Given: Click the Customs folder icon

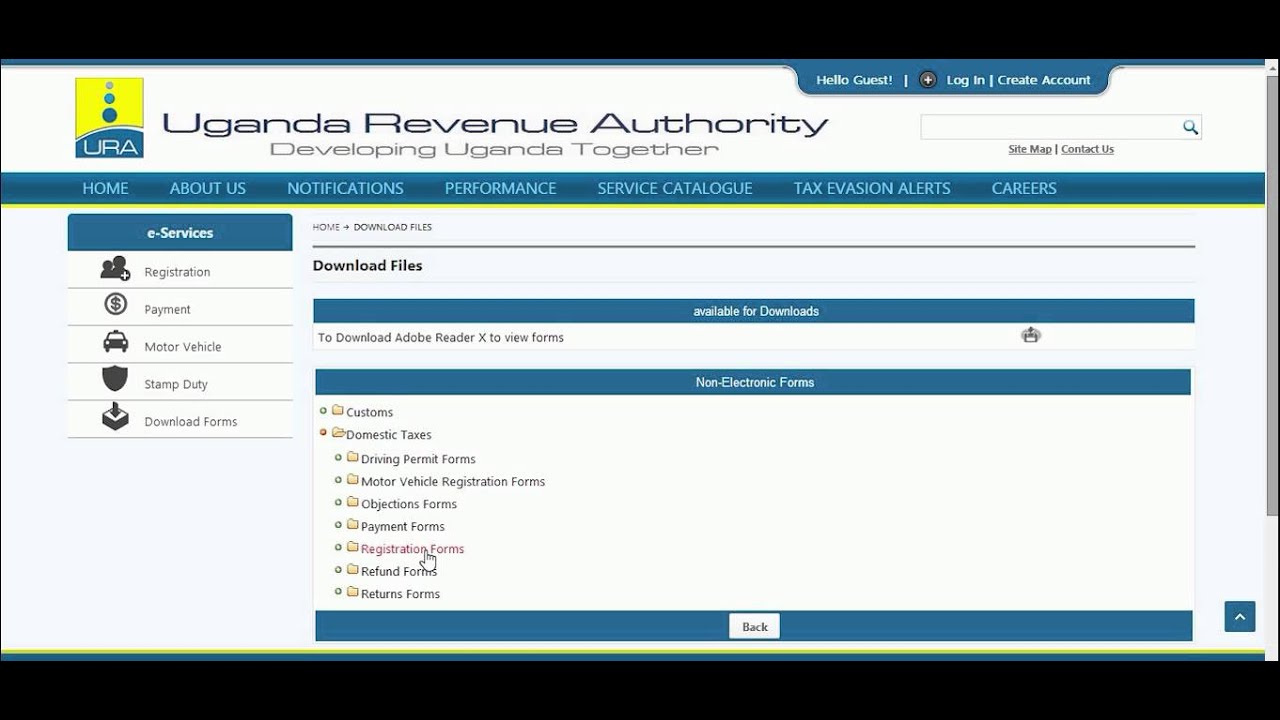Looking at the screenshot, I should 338,410.
